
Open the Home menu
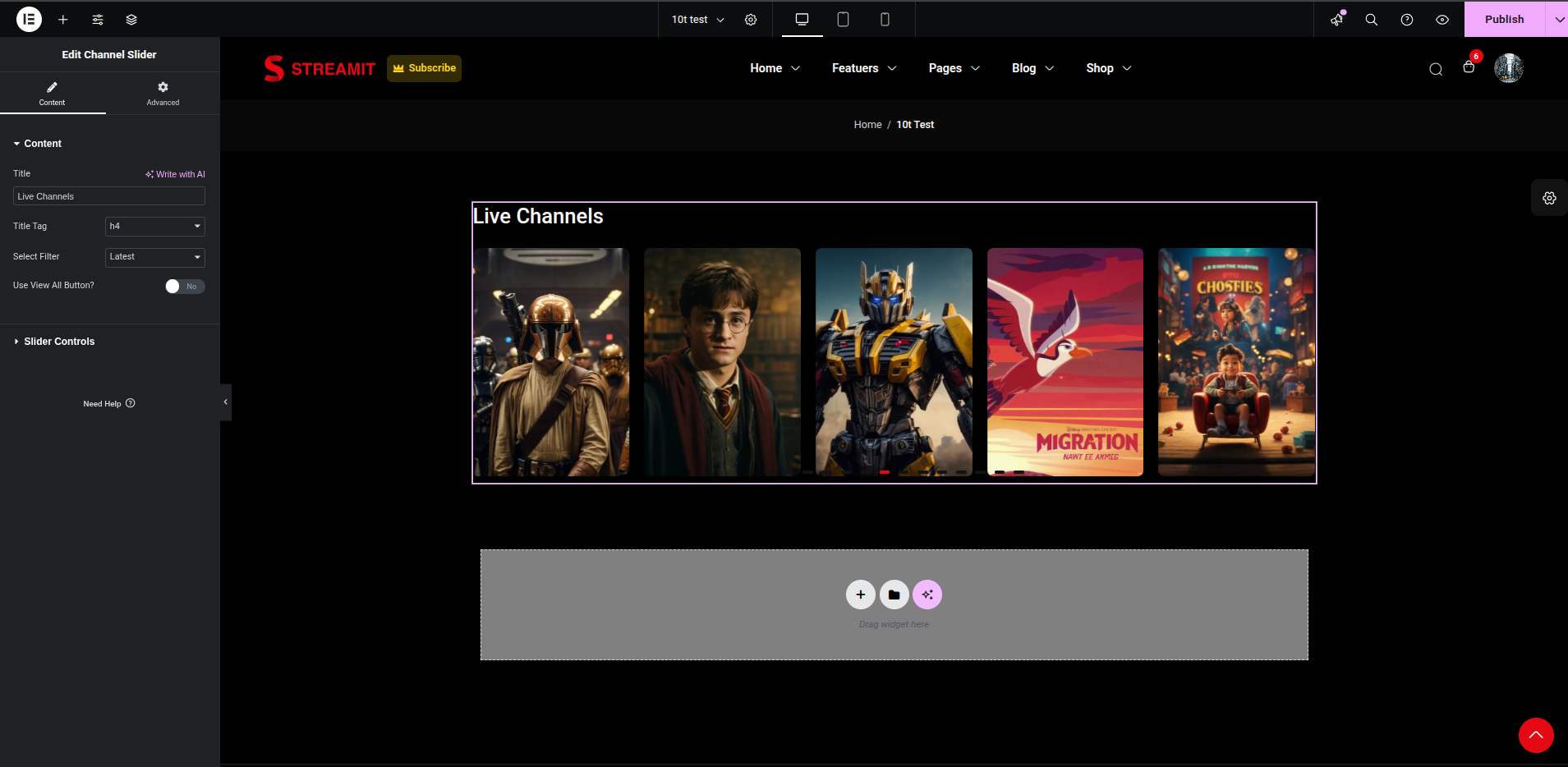click(x=775, y=68)
